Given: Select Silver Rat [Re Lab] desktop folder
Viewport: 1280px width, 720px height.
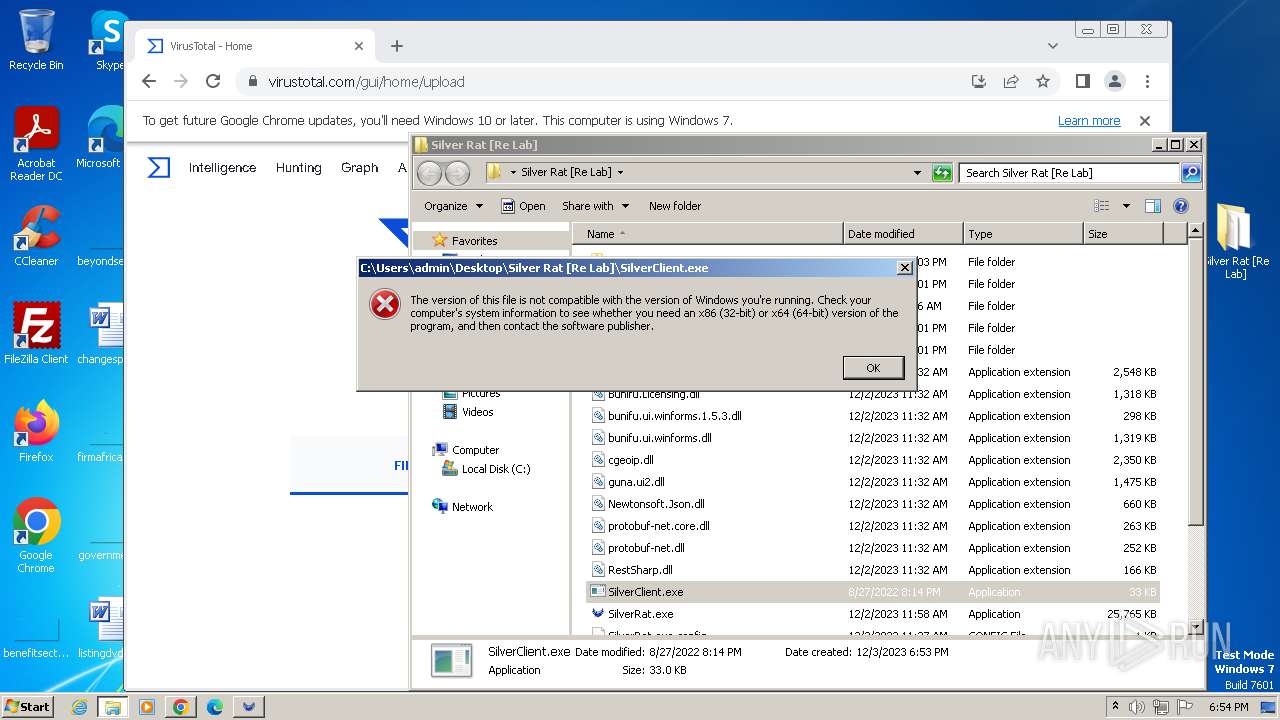Looking at the screenshot, I should [1235, 241].
